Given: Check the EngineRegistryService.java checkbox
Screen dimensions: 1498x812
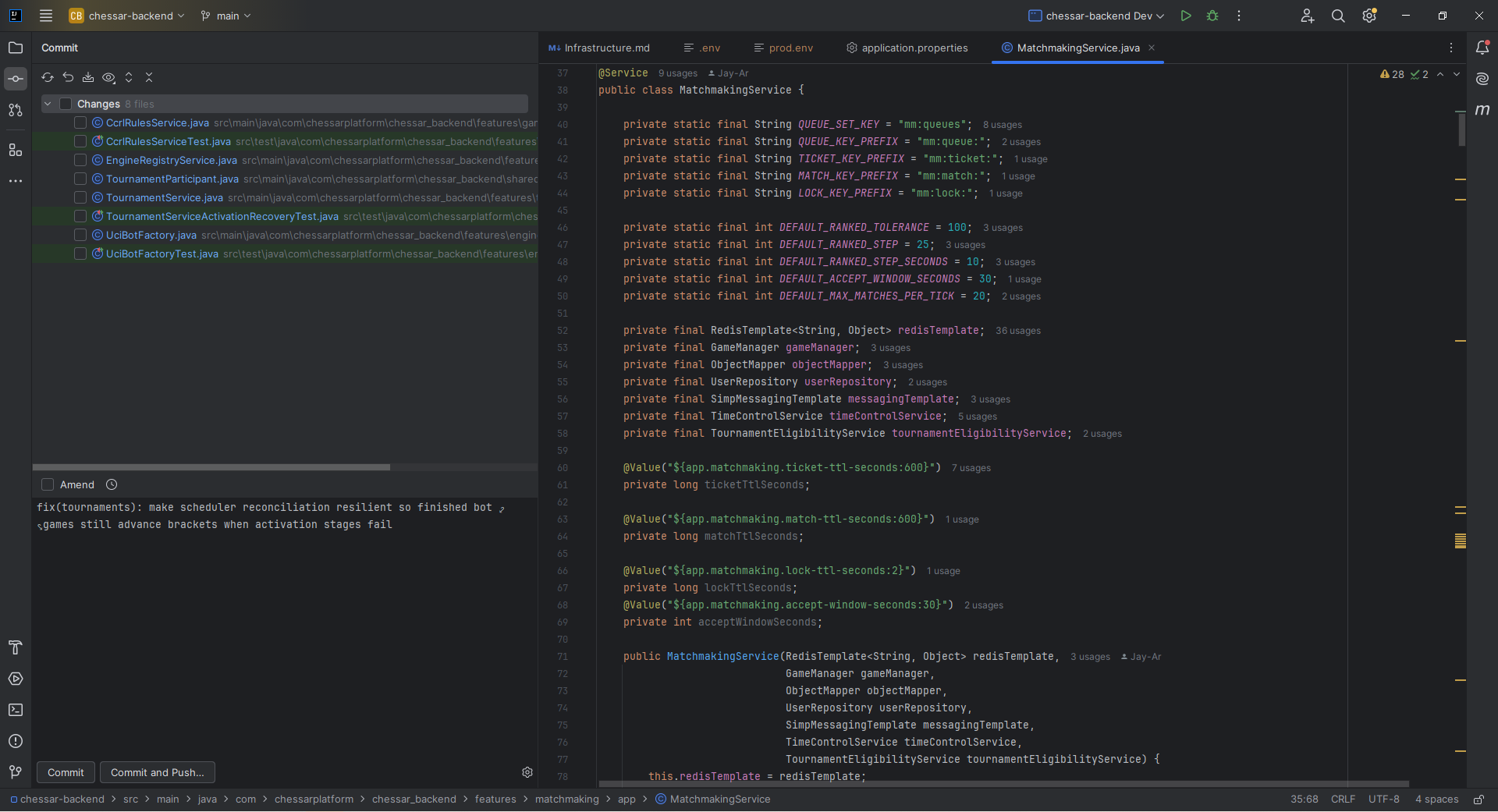Looking at the screenshot, I should pos(80,160).
